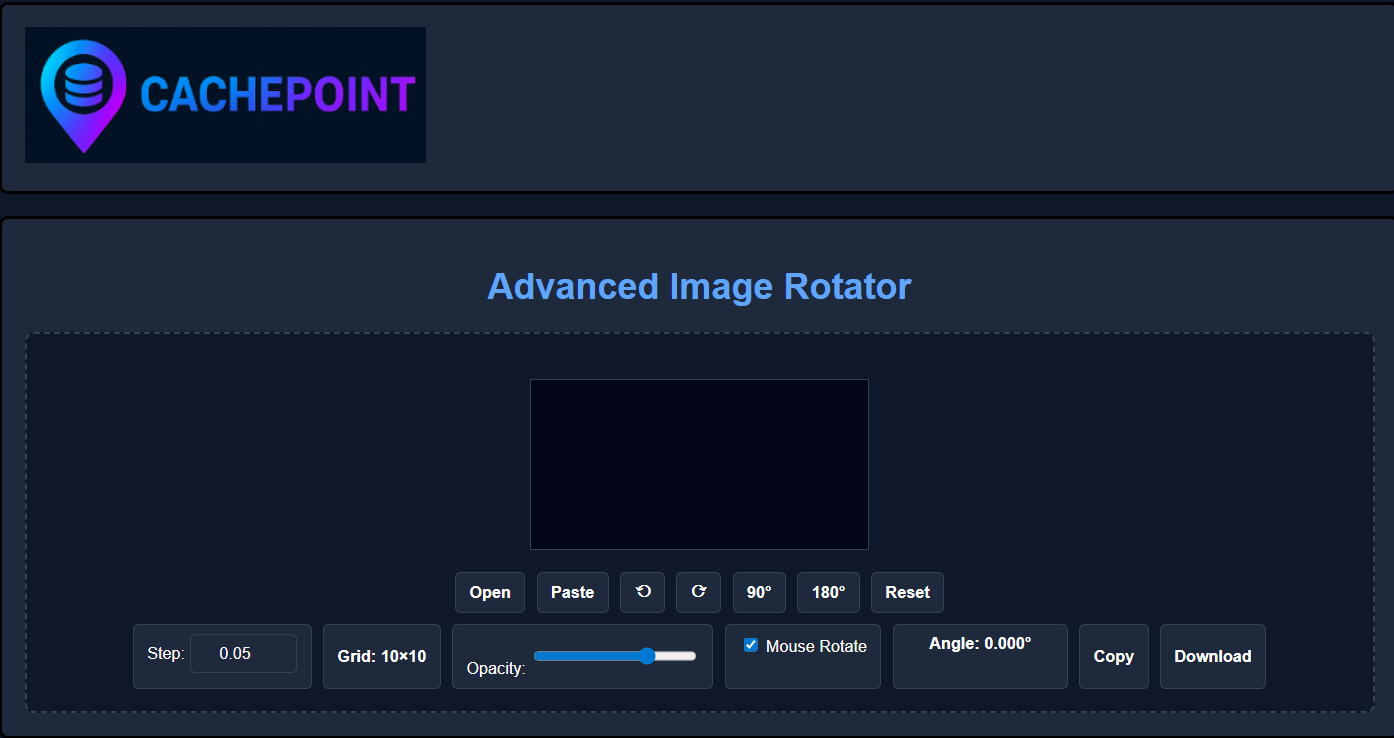Reset the image rotation
Viewport: 1394px width, 738px height.
(x=906, y=592)
